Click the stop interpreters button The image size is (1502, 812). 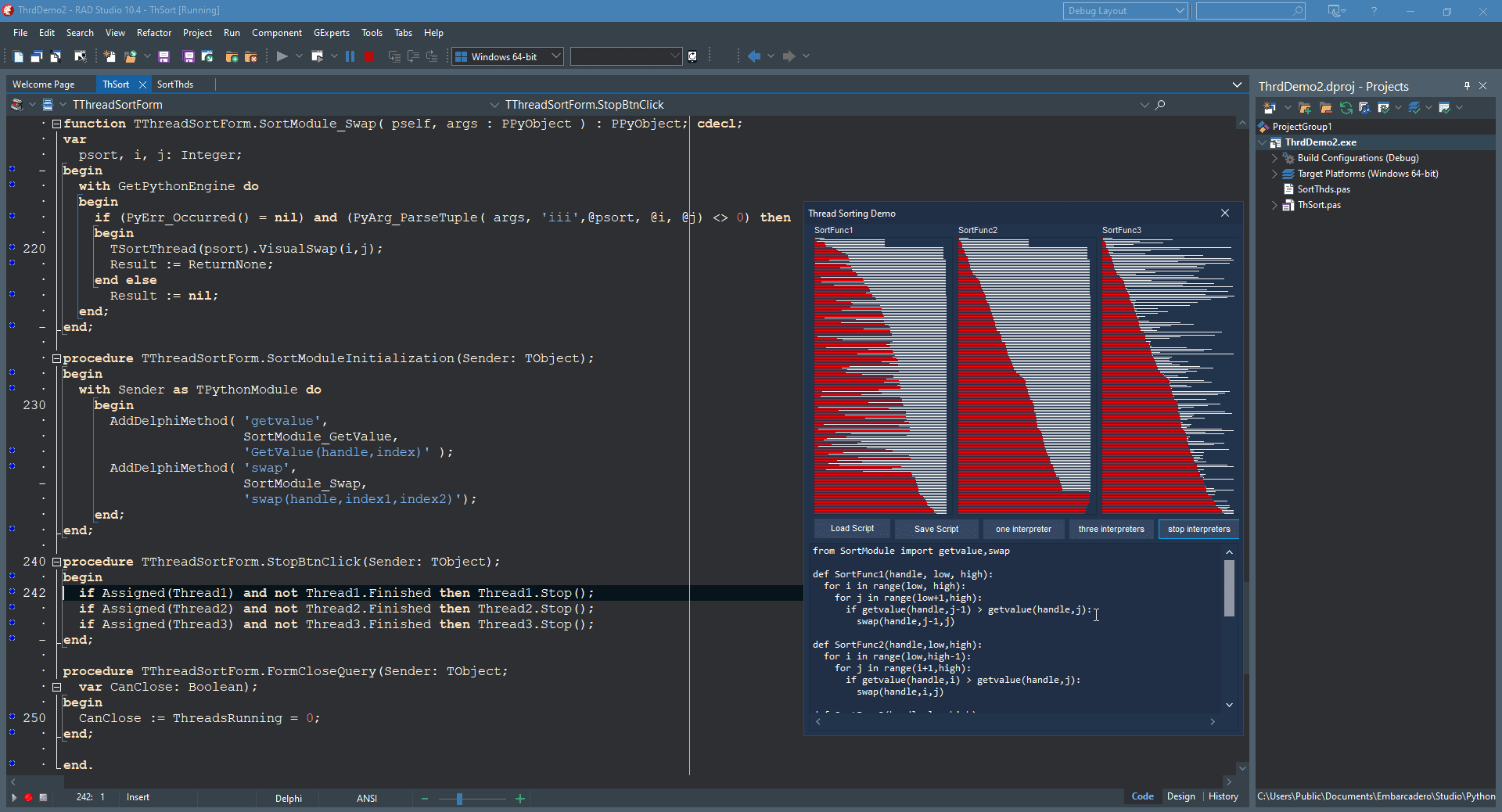click(1198, 529)
